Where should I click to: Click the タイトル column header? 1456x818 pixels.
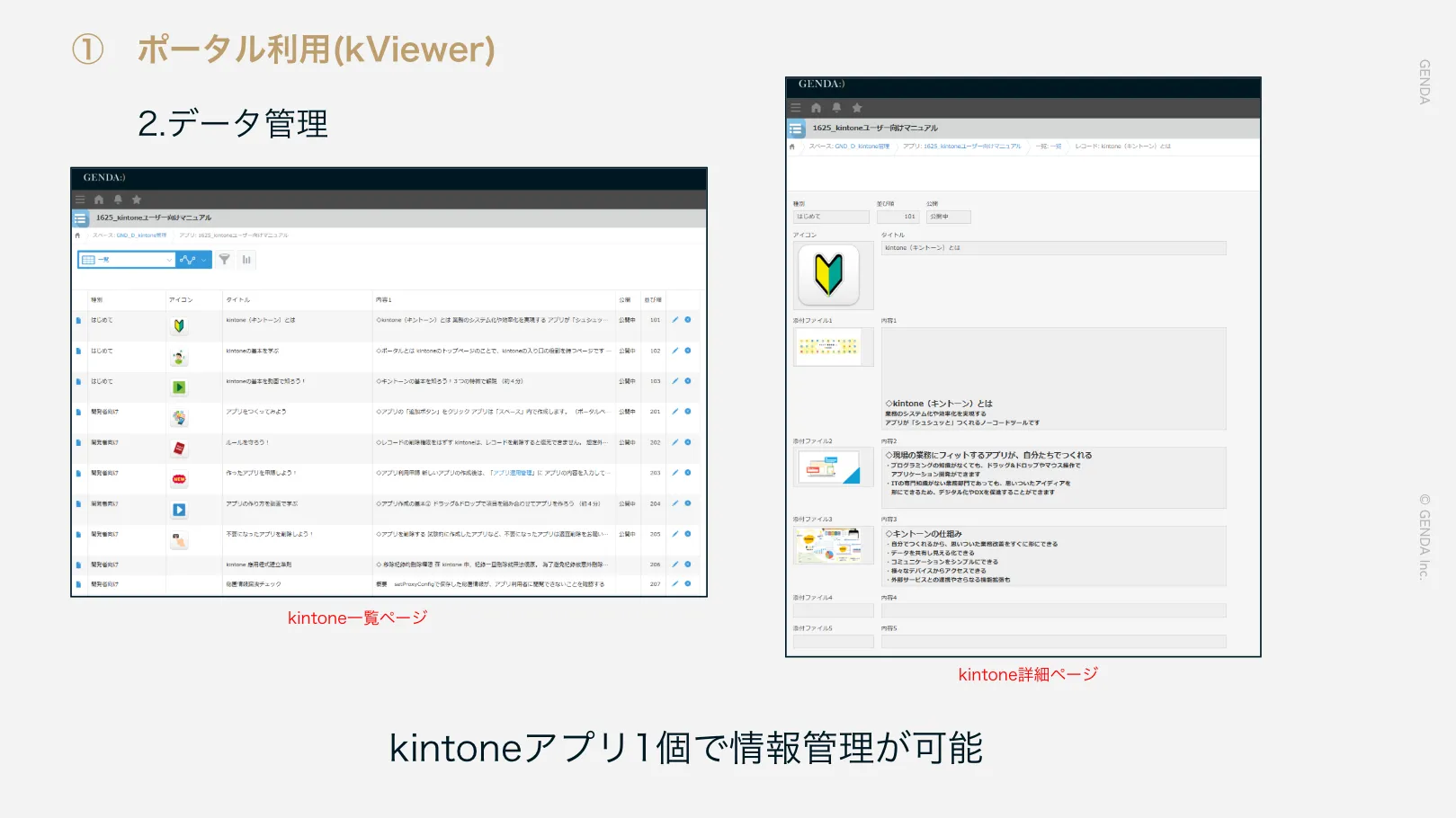click(238, 299)
